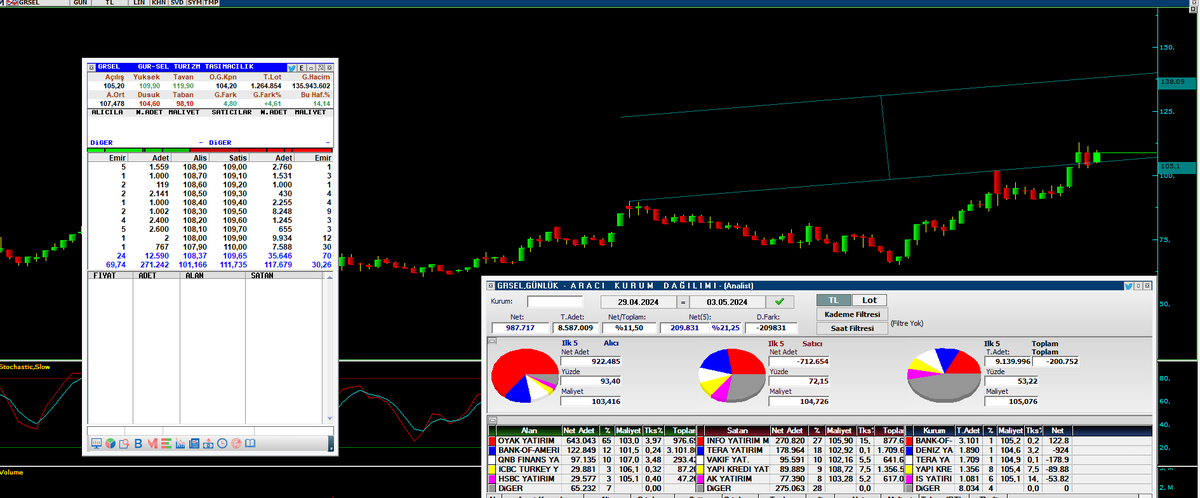The width and height of the screenshot is (1200, 498).
Task: Click the red M icon in GRSEL toolbar
Action: [152, 443]
